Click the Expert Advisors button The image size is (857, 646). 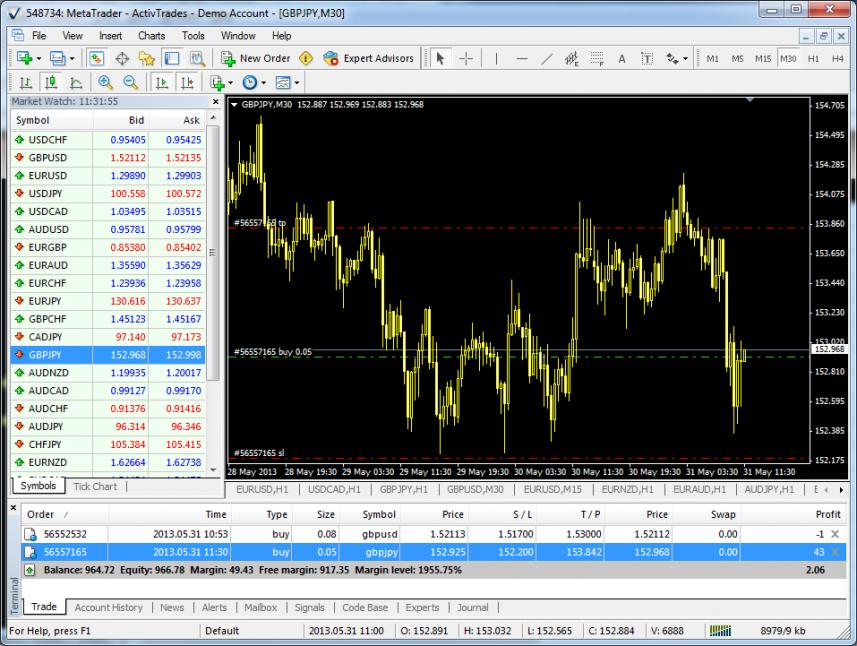368,59
